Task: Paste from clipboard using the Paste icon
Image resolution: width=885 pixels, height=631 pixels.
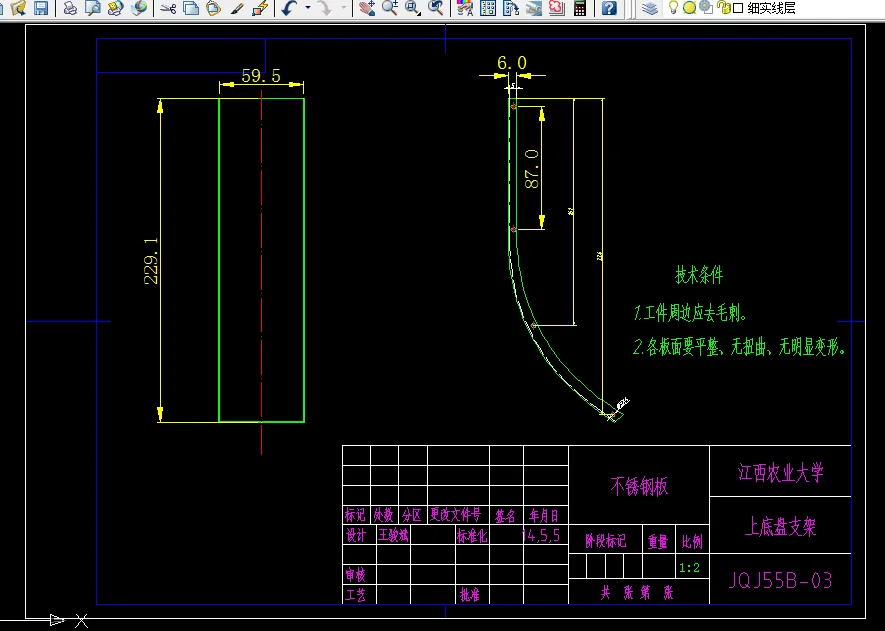Action: 213,8
